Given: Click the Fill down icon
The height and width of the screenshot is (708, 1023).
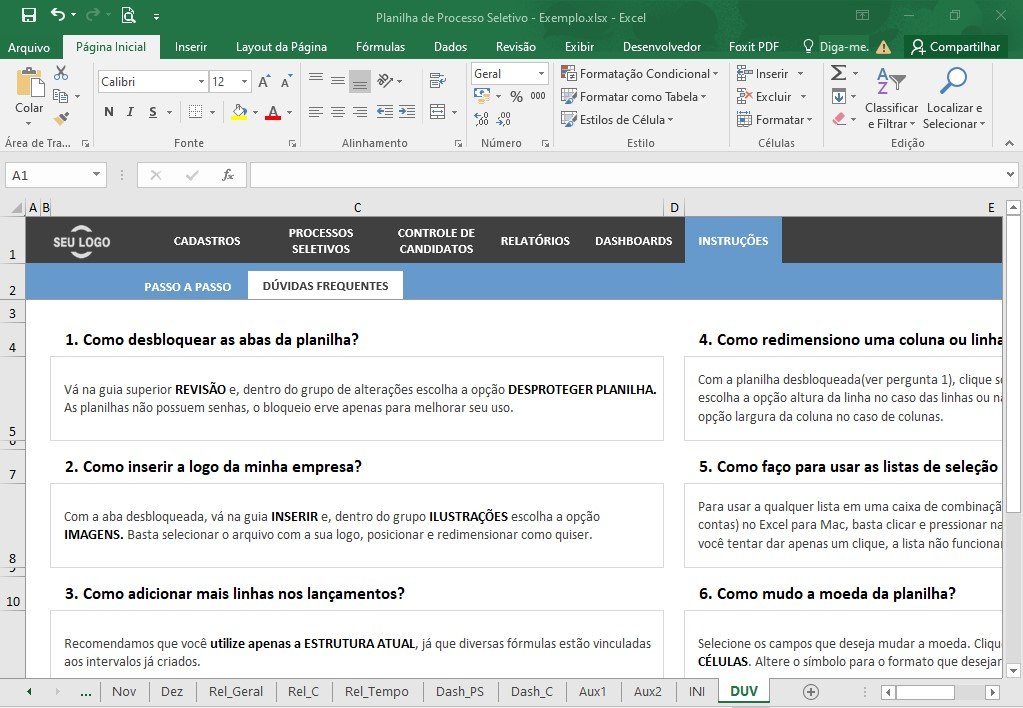Looking at the screenshot, I should pos(839,97).
